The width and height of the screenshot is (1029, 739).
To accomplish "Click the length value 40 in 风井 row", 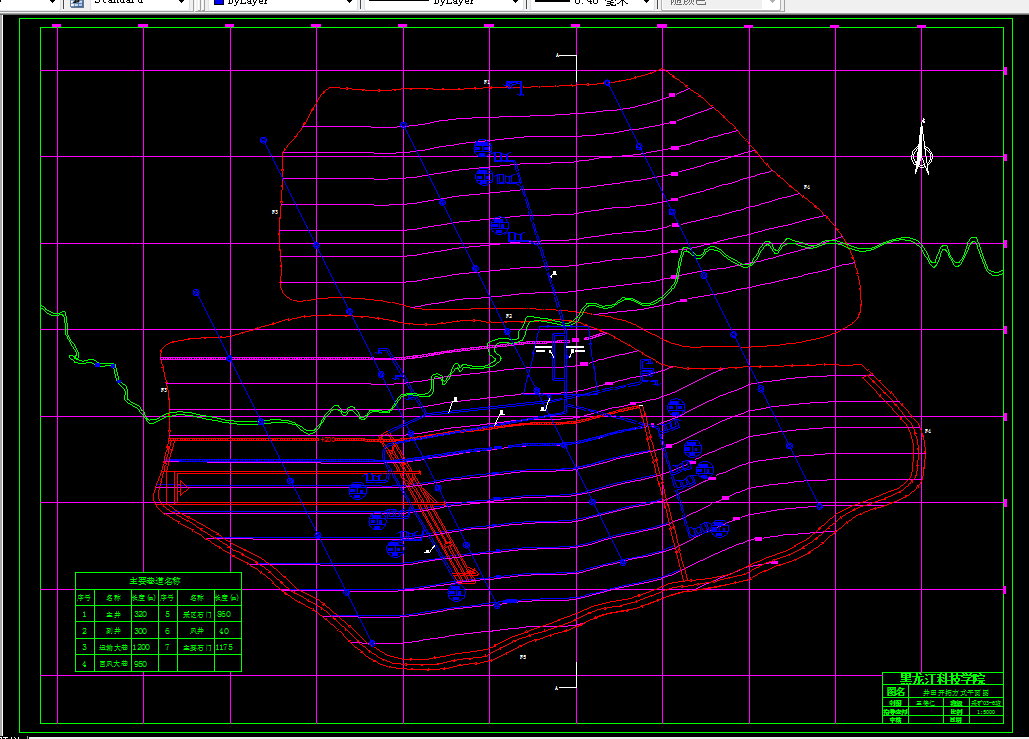I will tap(224, 631).
